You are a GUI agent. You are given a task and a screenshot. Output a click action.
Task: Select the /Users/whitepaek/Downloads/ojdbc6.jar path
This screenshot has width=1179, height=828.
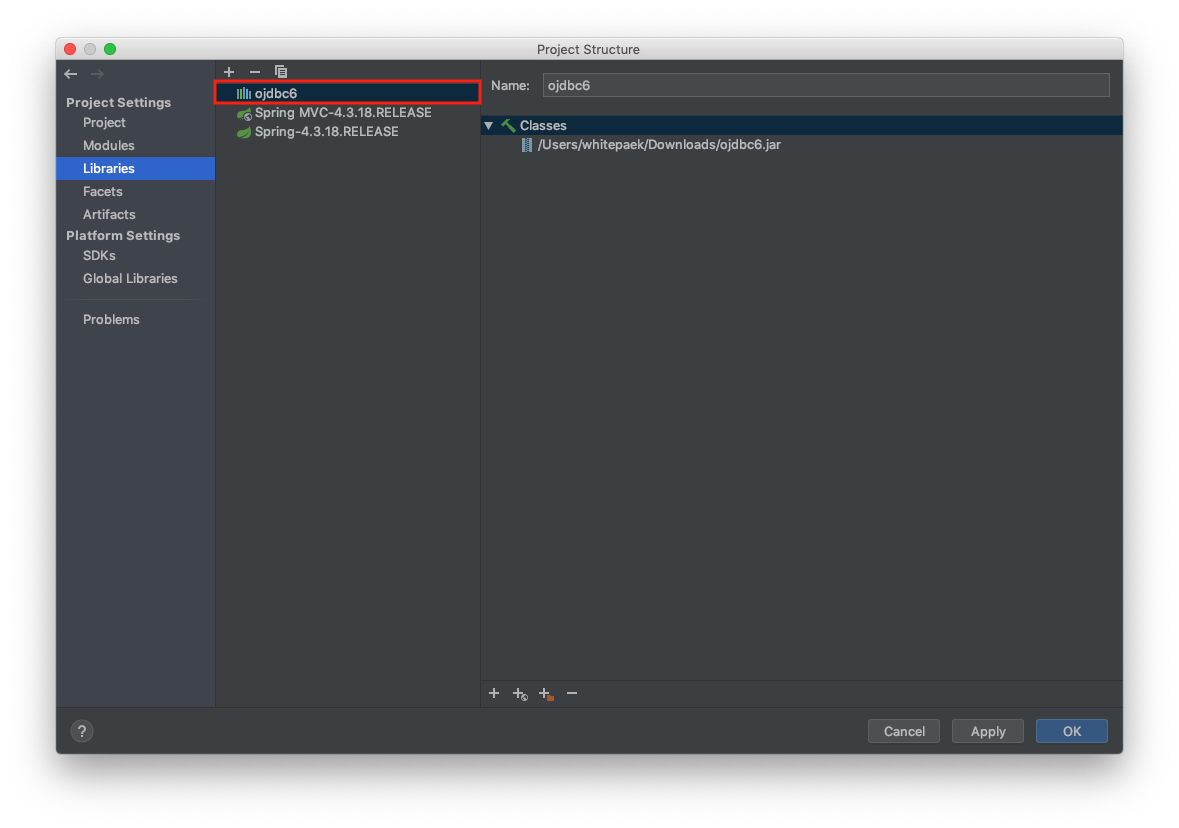click(x=659, y=144)
